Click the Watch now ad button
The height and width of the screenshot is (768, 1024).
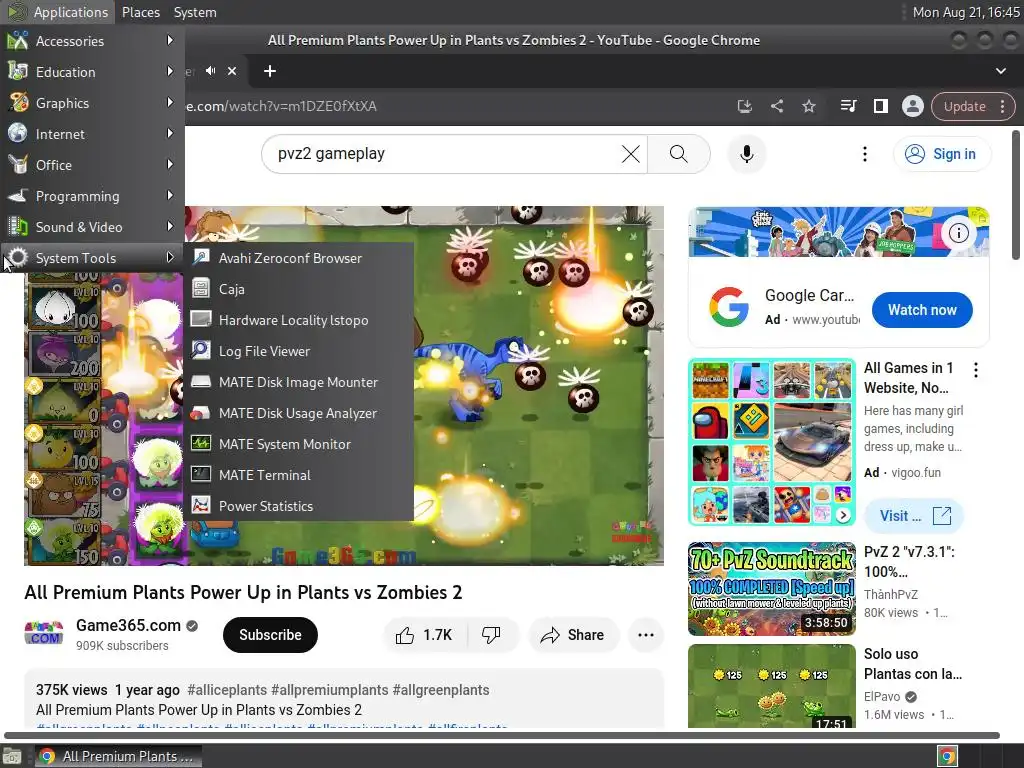[921, 310]
